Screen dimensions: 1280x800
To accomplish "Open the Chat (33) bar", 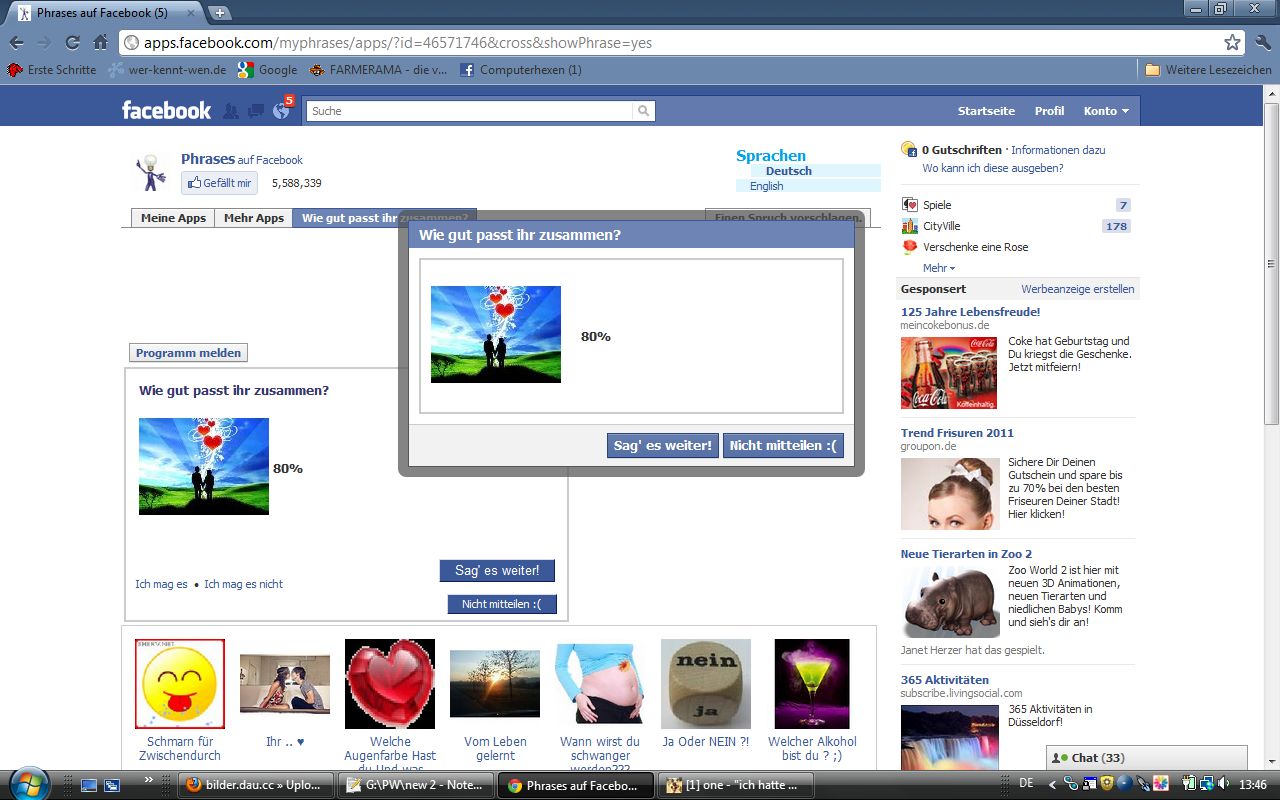I will click(x=1147, y=758).
